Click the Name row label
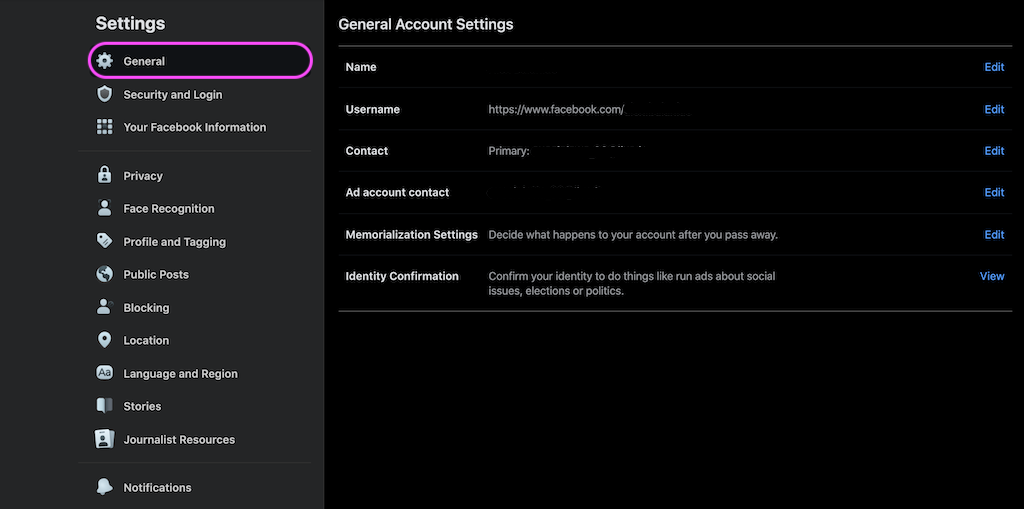 pyautogui.click(x=360, y=67)
